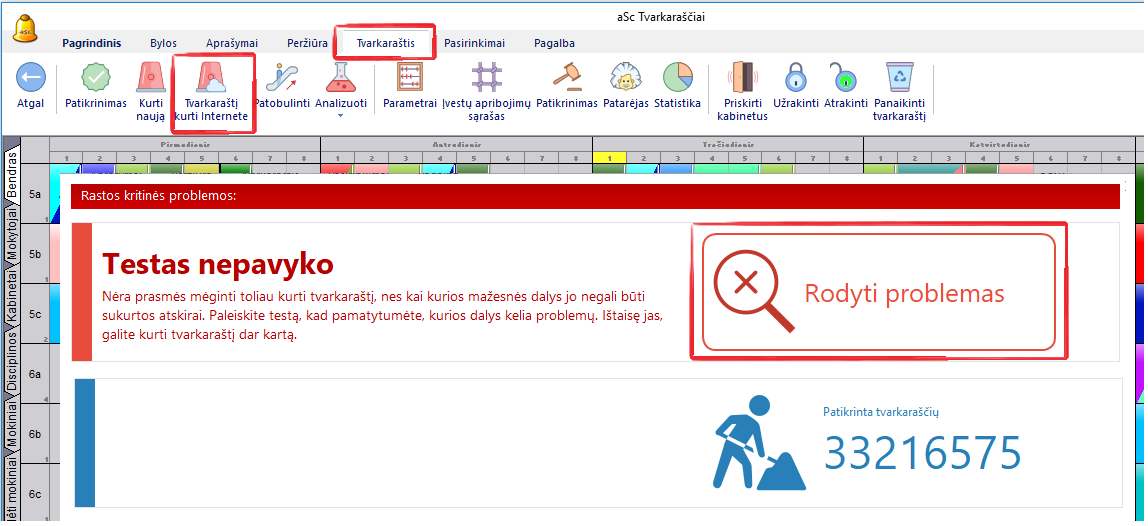This screenshot has width=1148, height=526.
Task: Start Tvarkaraštį kurti Internete
Action: pyautogui.click(x=211, y=78)
